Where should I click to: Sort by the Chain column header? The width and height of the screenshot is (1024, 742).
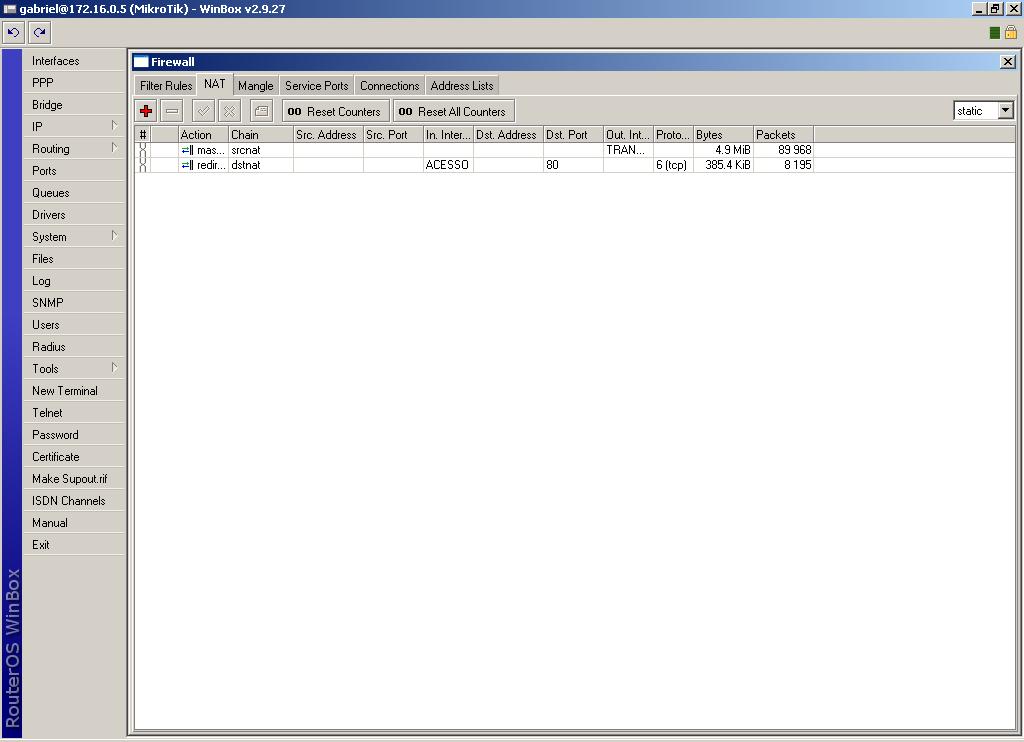(261, 135)
